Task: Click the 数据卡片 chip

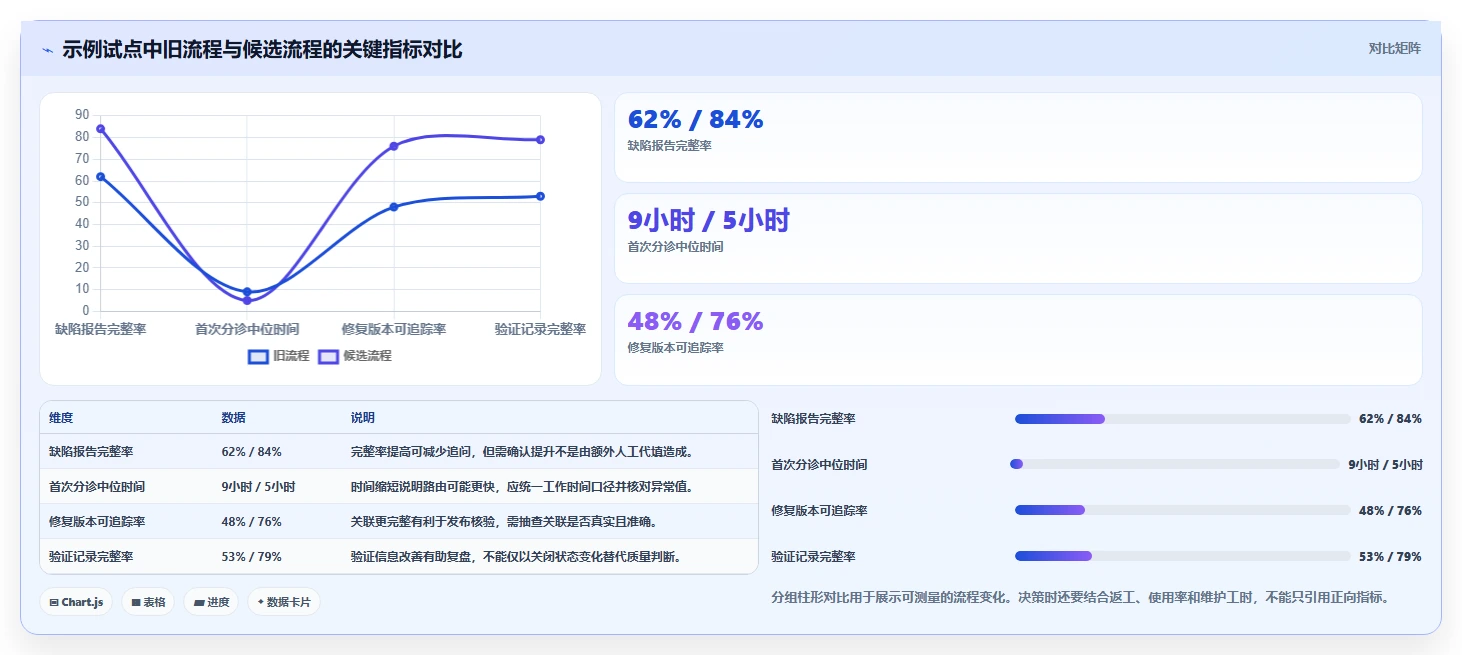Action: [x=284, y=602]
